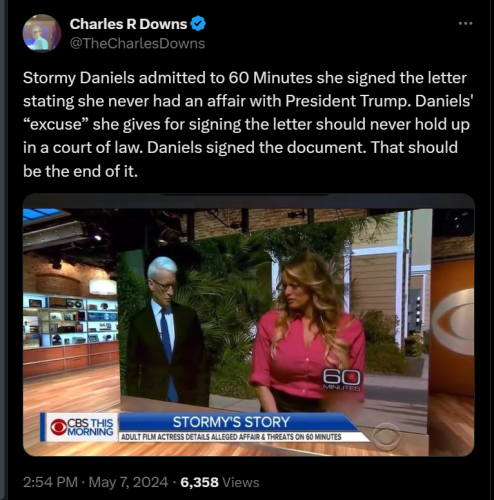Open the @TheCharlesDowns handle link
494x500 pixels.
pyautogui.click(x=137, y=44)
